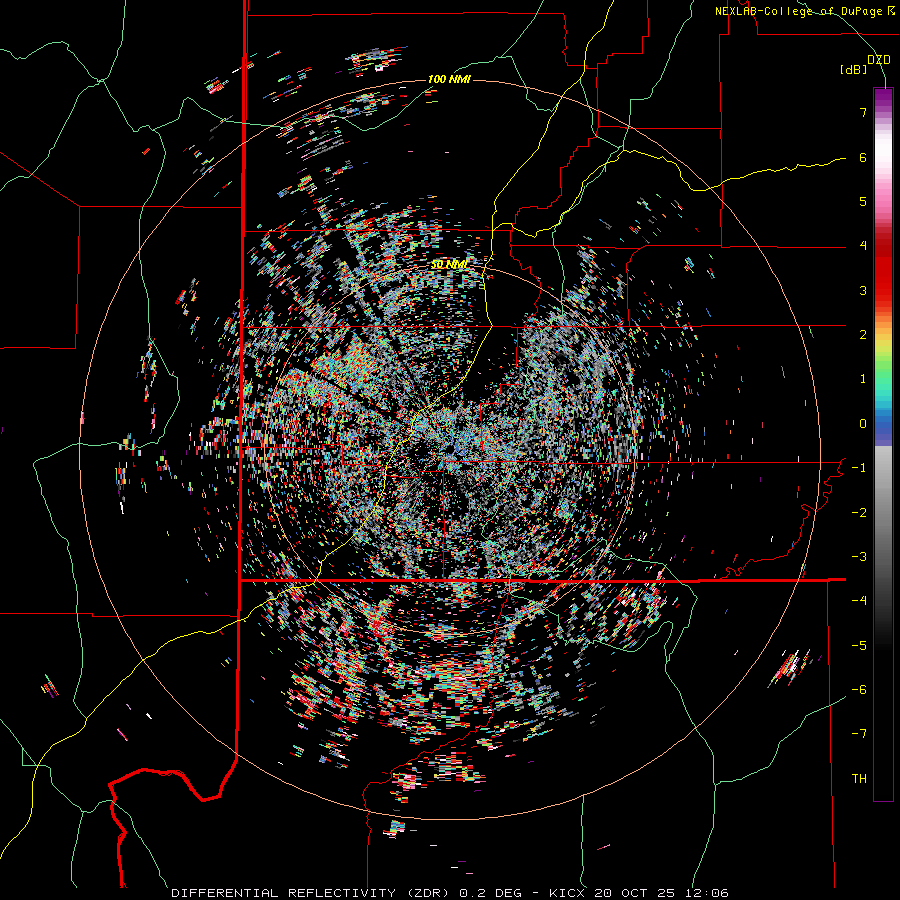This screenshot has width=900, height=900.
Task: Click the DZD [dB] color scale heading
Action: pyautogui.click(x=866, y=64)
